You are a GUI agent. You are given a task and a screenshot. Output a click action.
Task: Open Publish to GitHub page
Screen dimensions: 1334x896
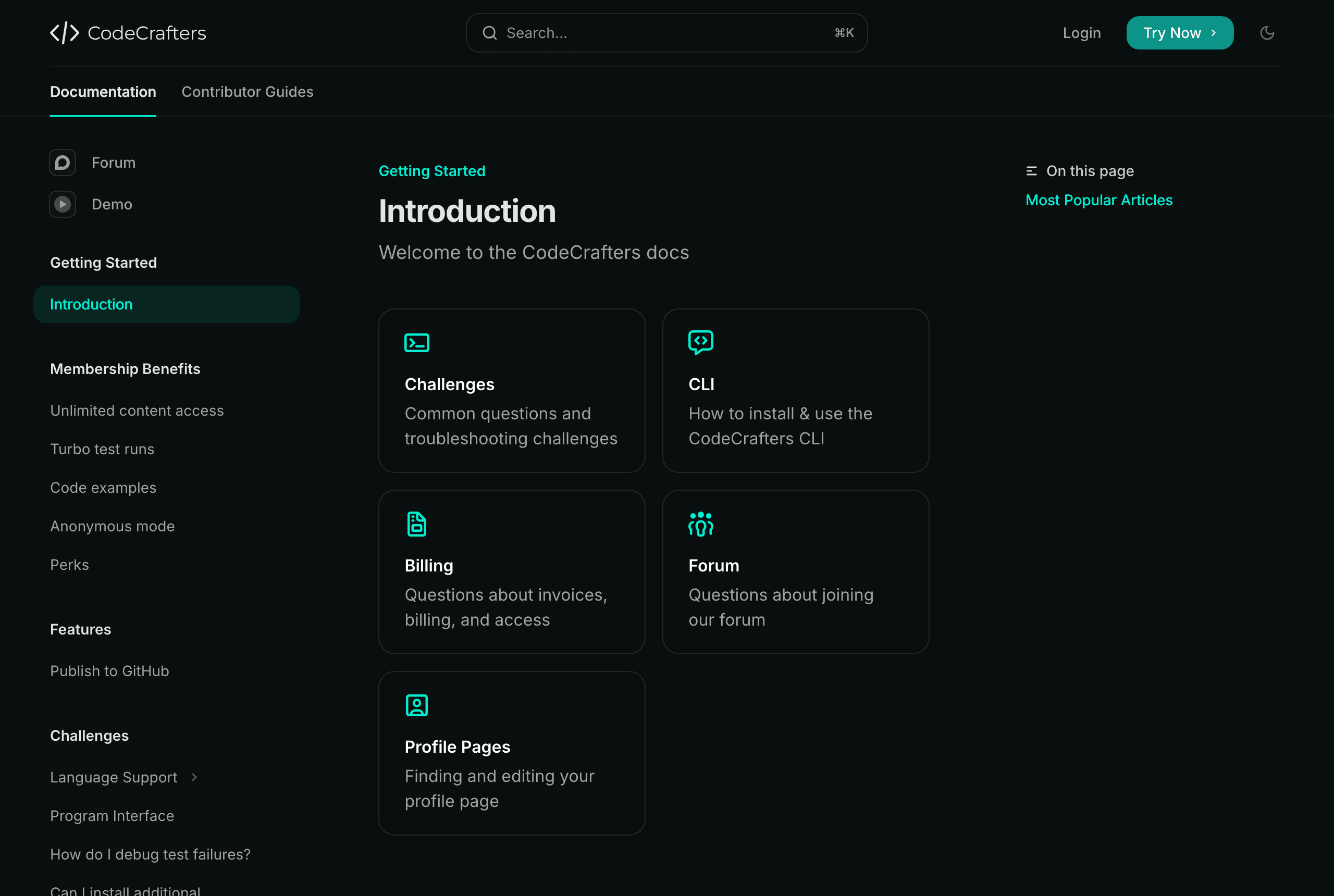110,671
